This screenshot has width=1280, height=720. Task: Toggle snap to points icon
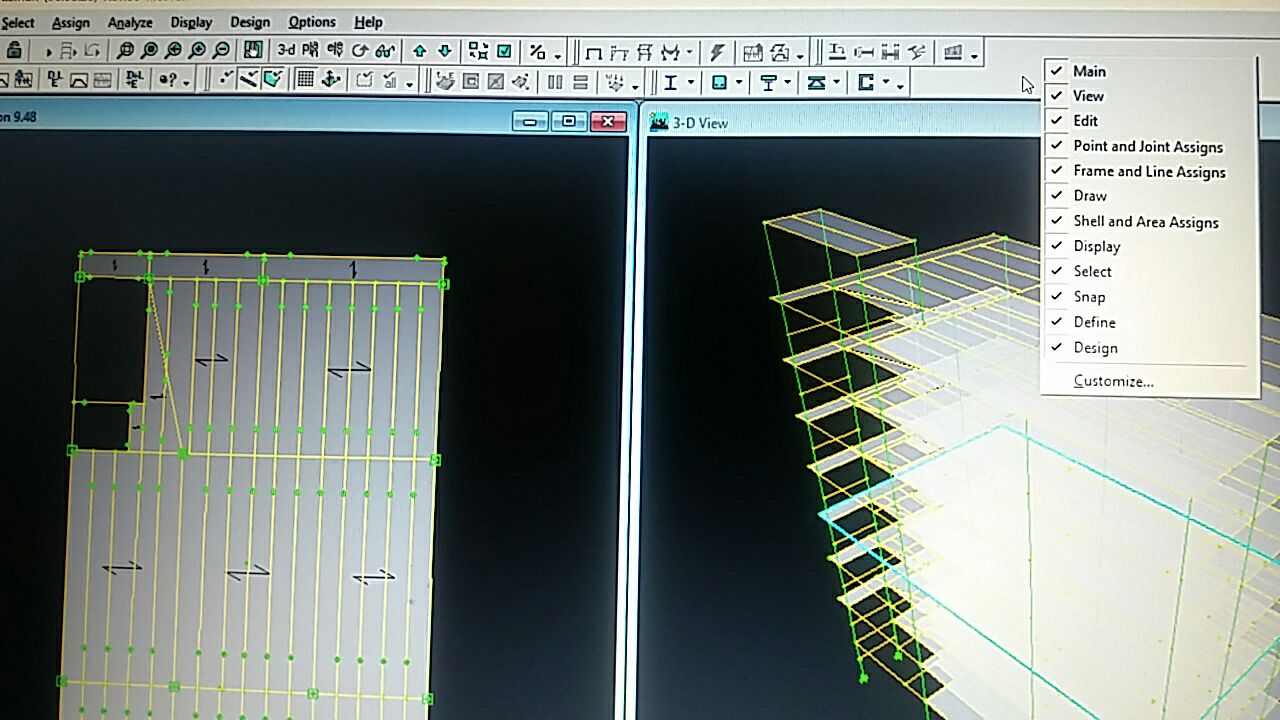click(226, 79)
